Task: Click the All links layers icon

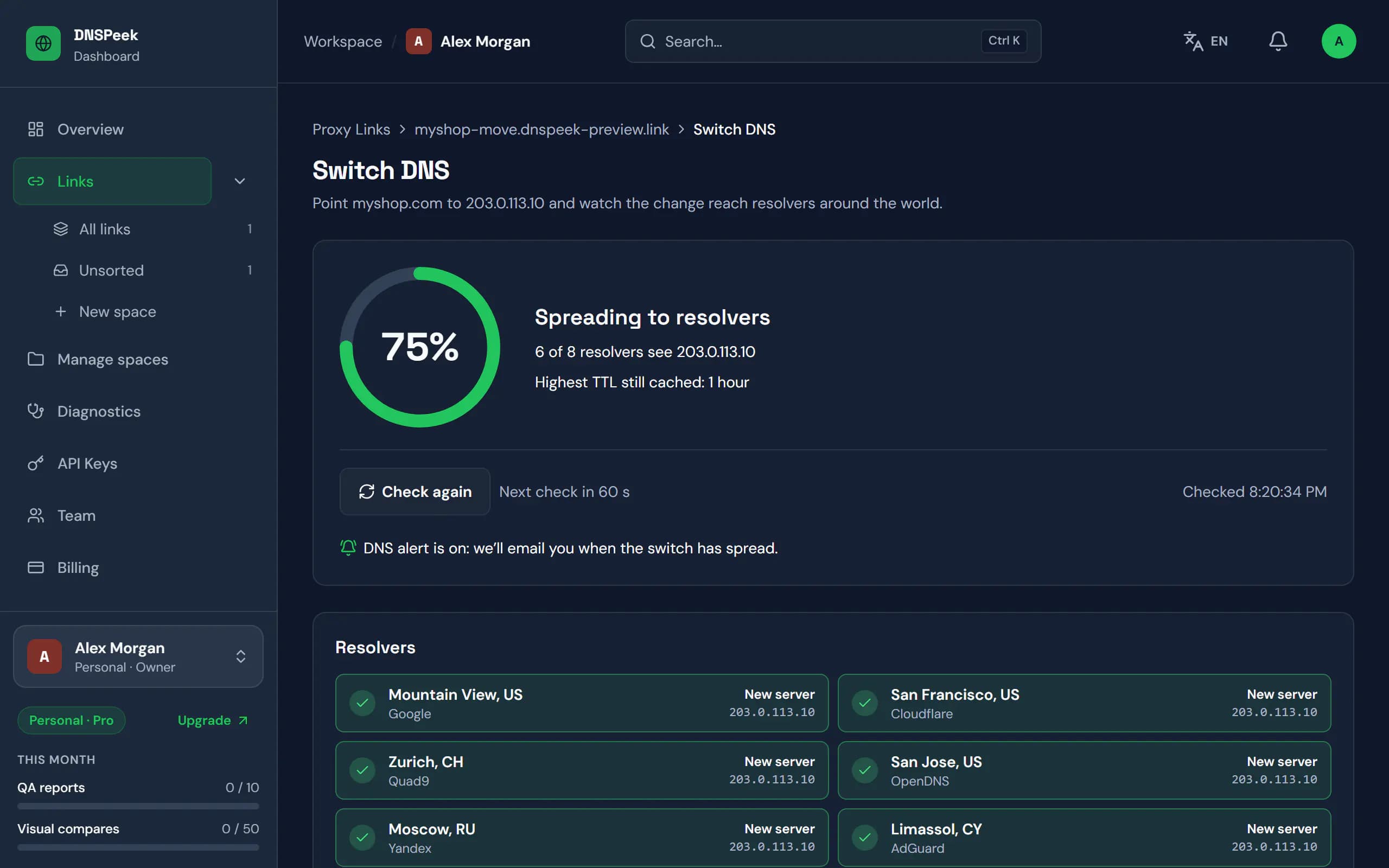Action: tap(61, 229)
